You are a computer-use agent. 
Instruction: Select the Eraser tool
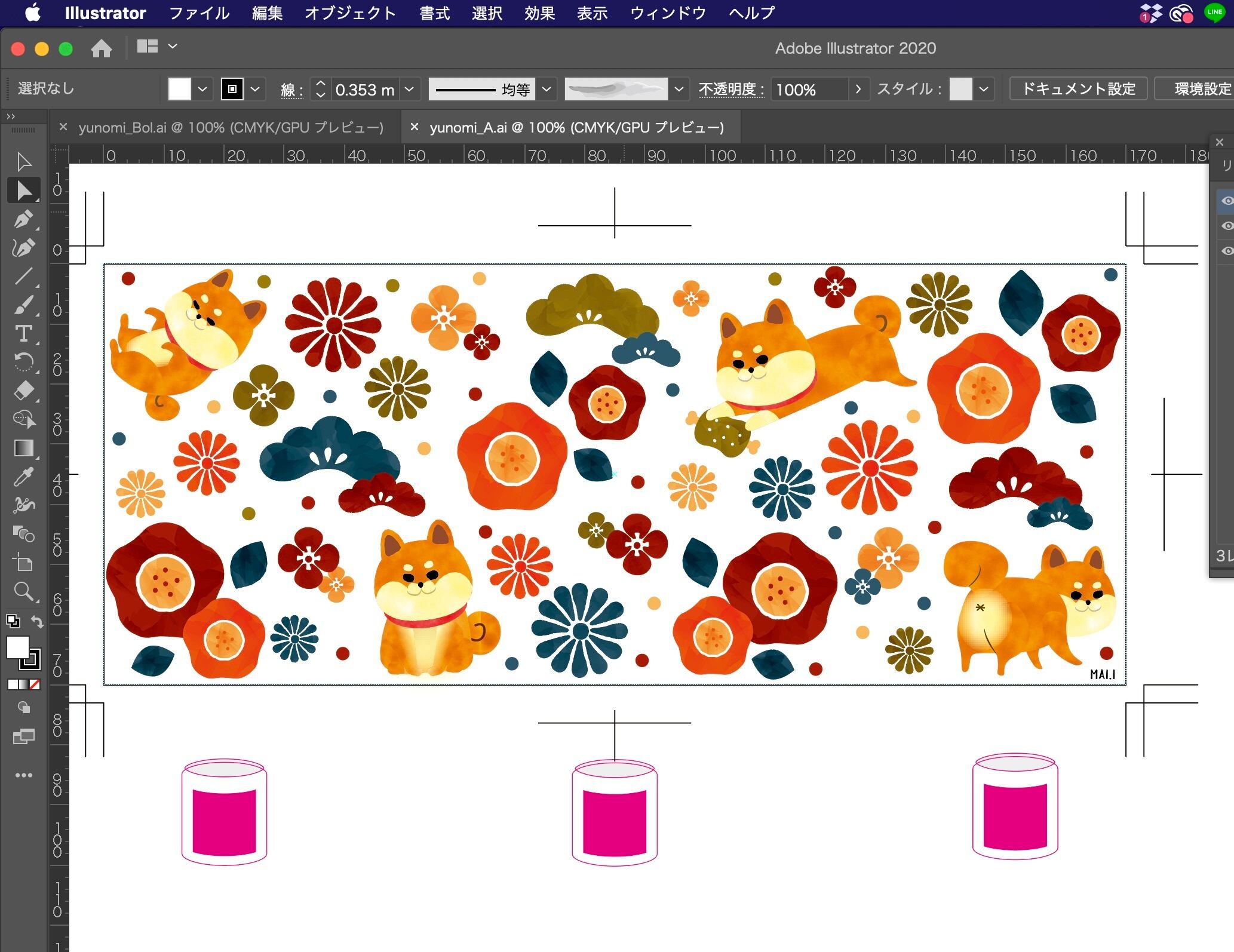tap(23, 391)
